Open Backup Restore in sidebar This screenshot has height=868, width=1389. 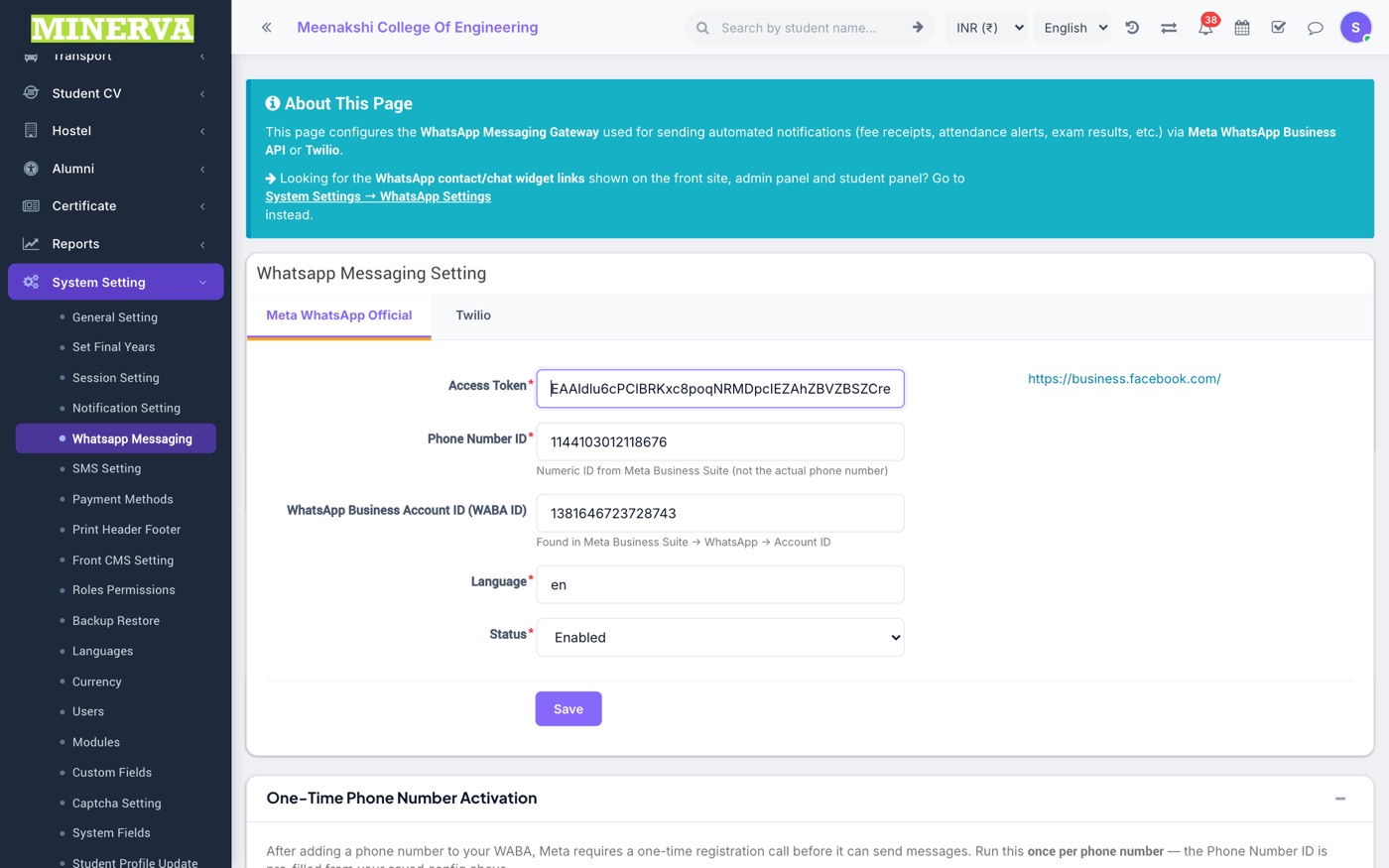[x=116, y=621]
